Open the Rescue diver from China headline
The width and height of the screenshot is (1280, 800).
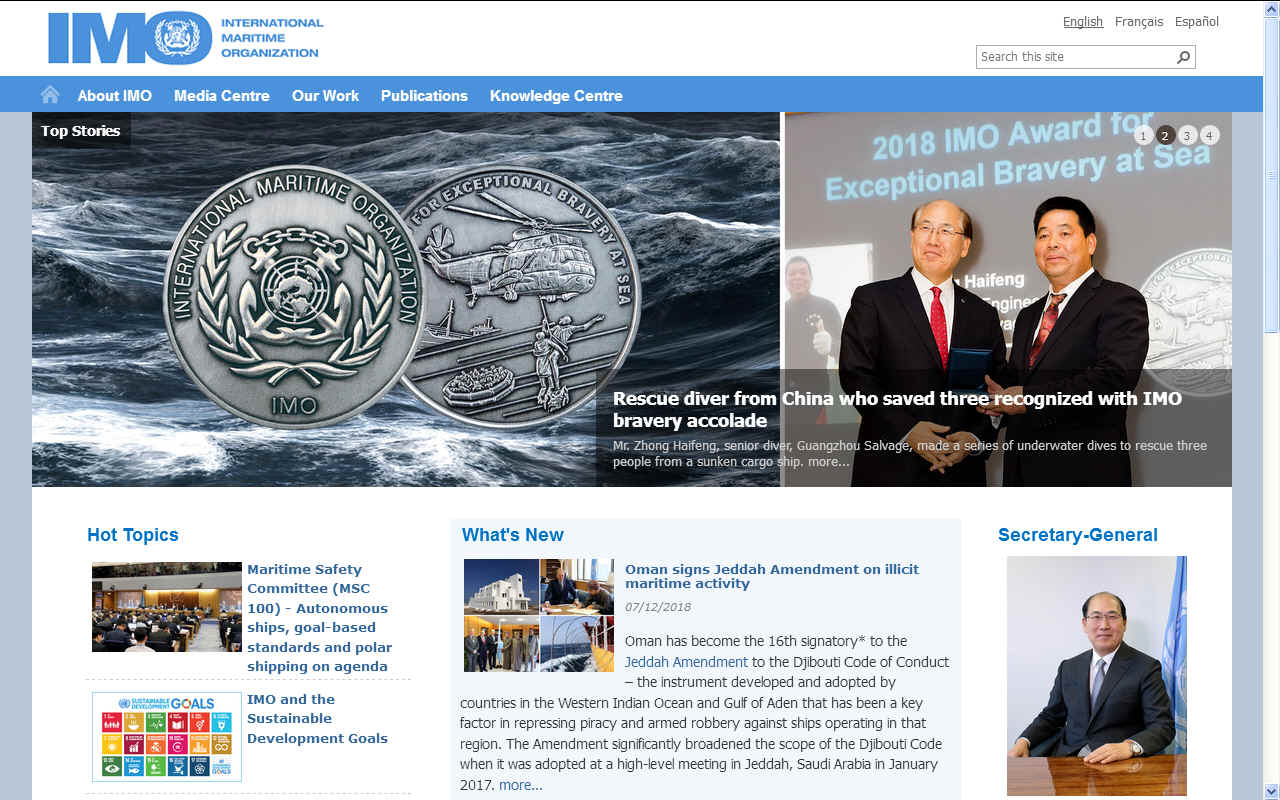point(897,409)
